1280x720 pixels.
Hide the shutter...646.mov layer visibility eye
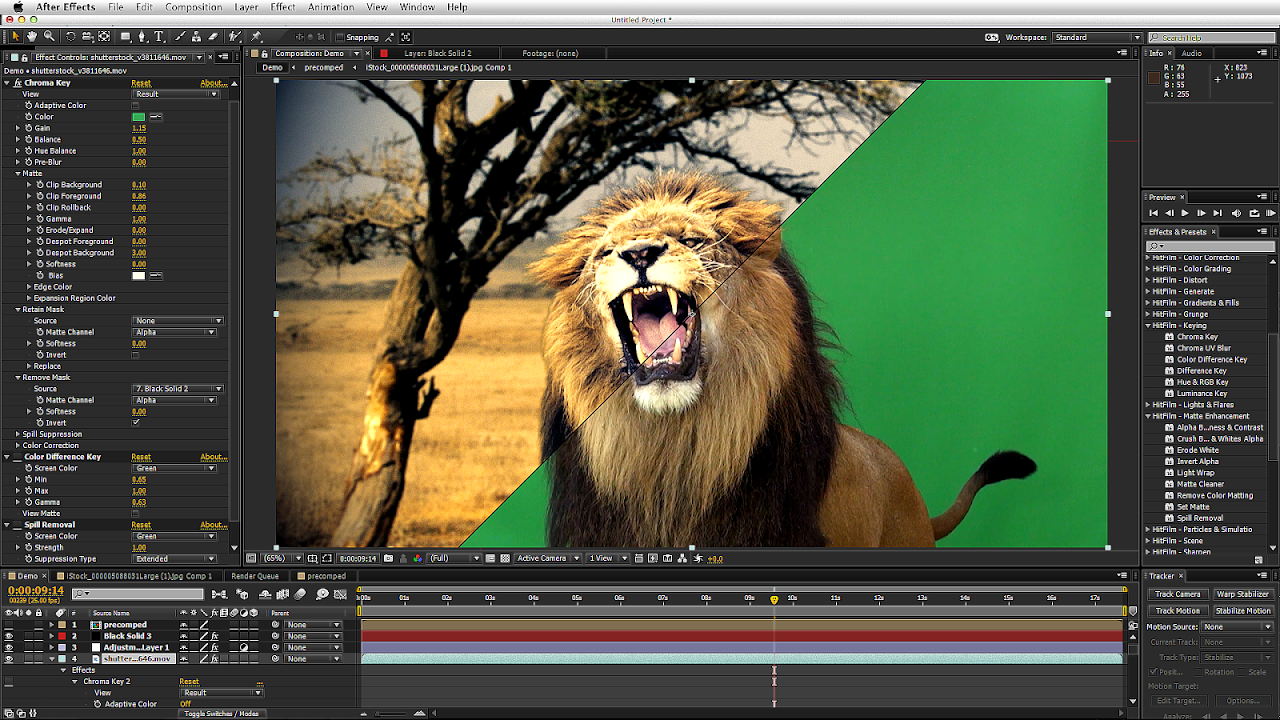pyautogui.click(x=9, y=657)
